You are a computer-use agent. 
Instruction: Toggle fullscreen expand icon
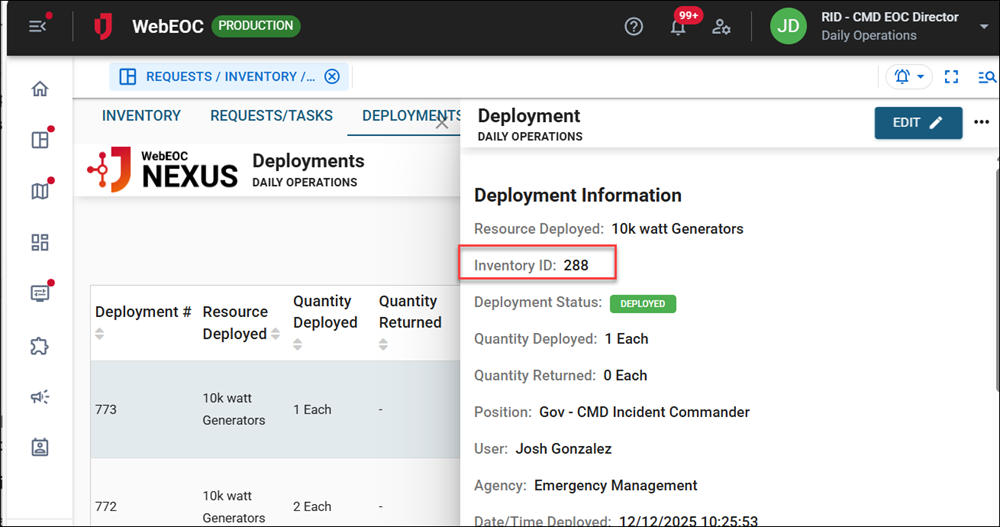click(x=951, y=77)
